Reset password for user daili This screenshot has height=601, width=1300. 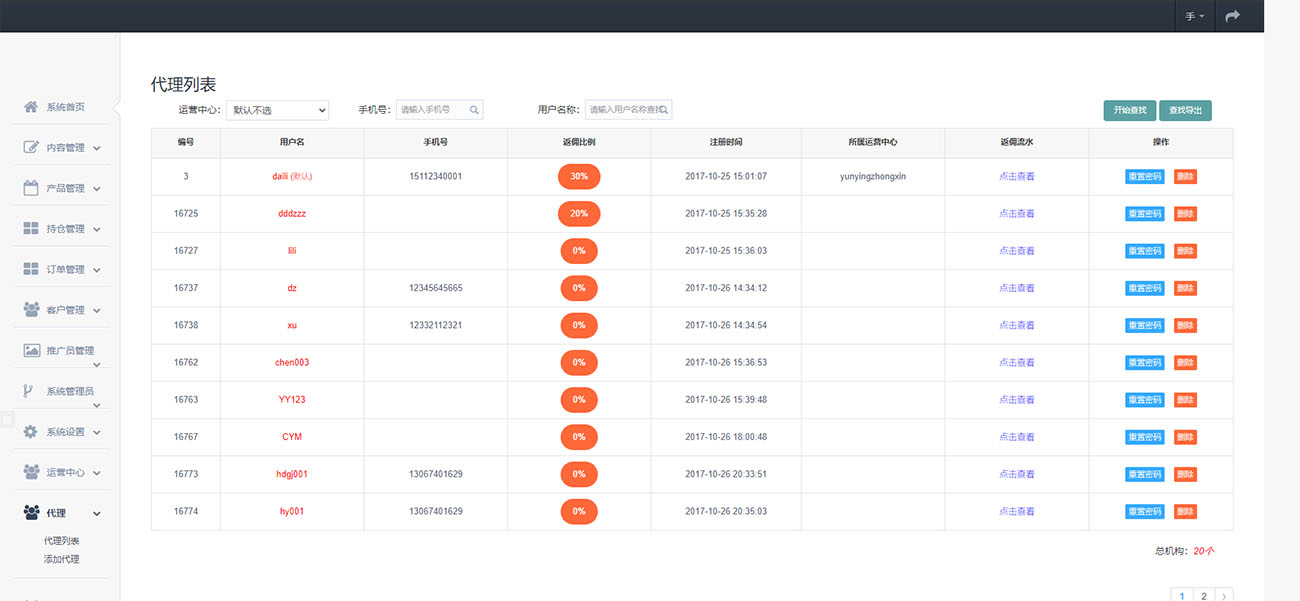pyautogui.click(x=1145, y=176)
